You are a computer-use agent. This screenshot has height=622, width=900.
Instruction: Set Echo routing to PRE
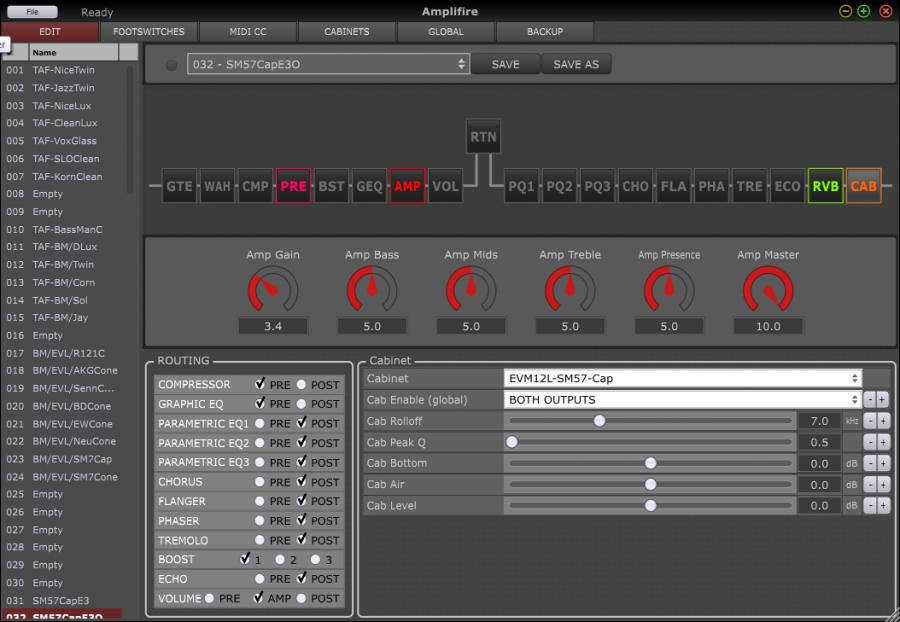(x=260, y=579)
